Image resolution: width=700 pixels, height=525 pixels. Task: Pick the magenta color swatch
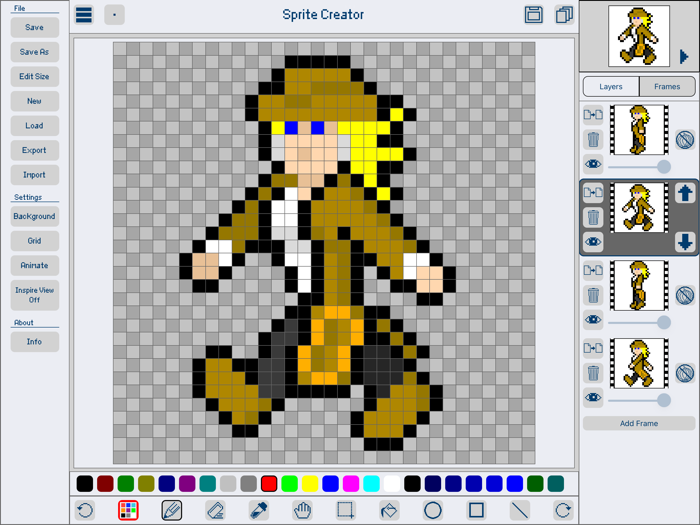351,483
